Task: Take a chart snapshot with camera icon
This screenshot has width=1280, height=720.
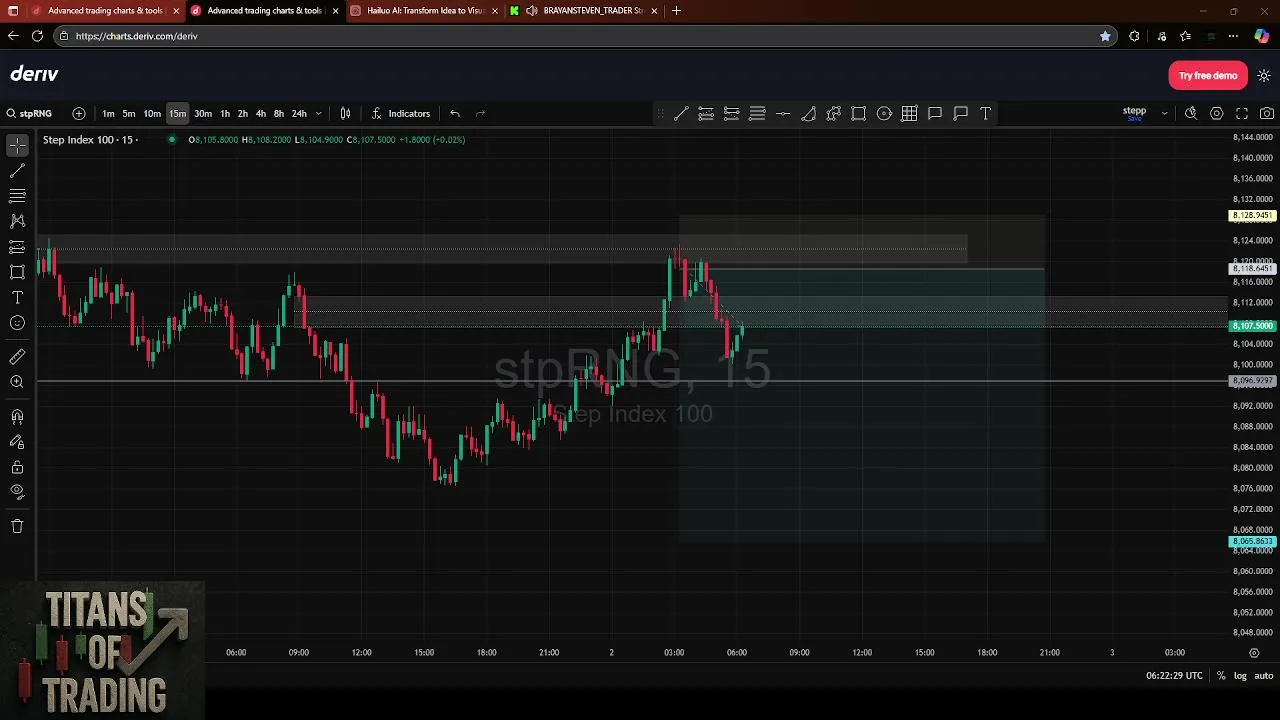Action: pos(1267,114)
